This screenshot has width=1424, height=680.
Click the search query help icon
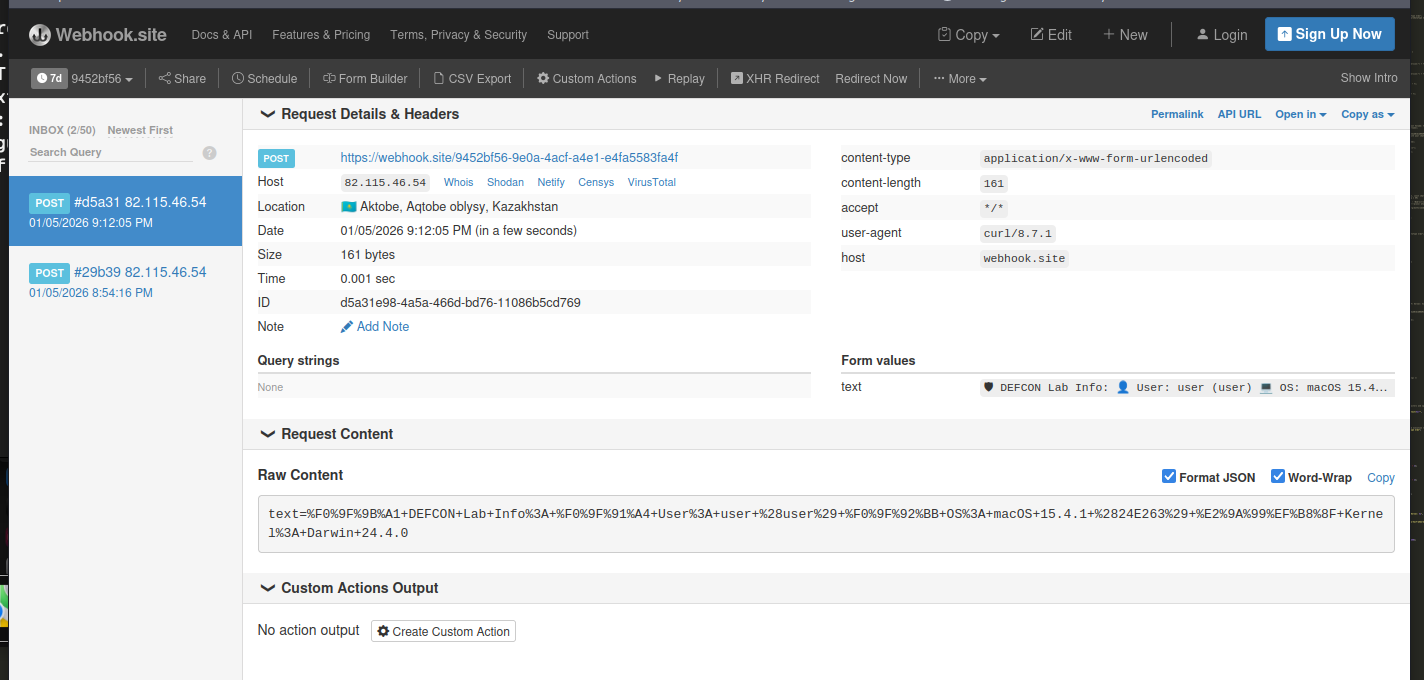210,153
